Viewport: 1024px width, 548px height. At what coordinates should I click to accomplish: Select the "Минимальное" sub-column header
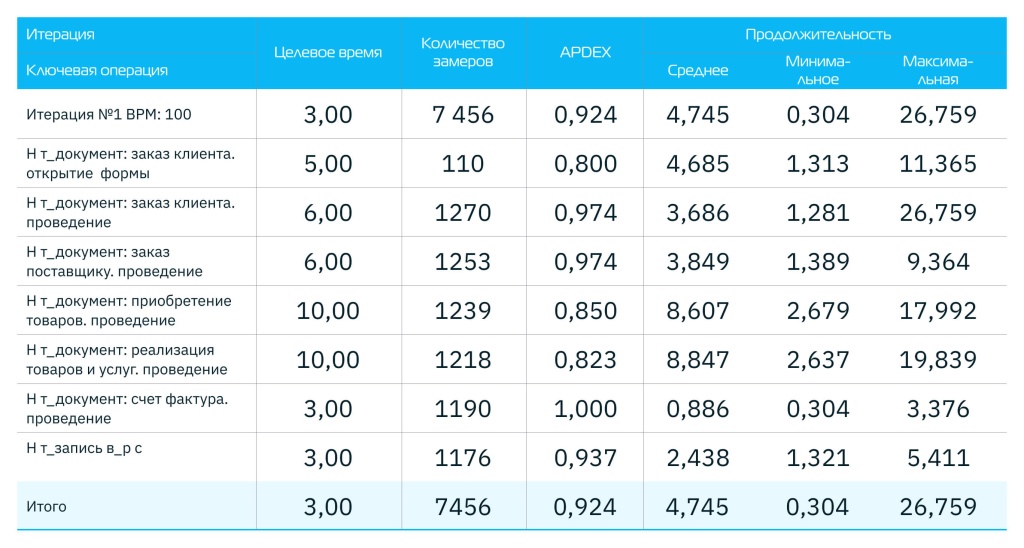point(817,70)
